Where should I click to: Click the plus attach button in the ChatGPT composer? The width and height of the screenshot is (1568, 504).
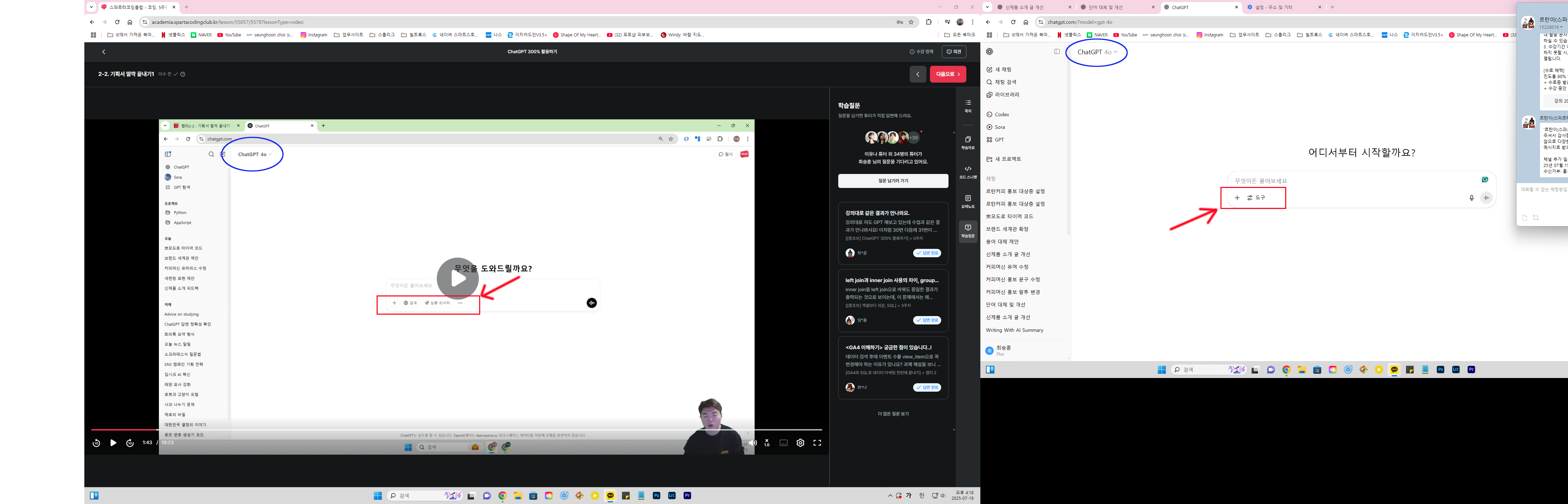pos(1237,198)
